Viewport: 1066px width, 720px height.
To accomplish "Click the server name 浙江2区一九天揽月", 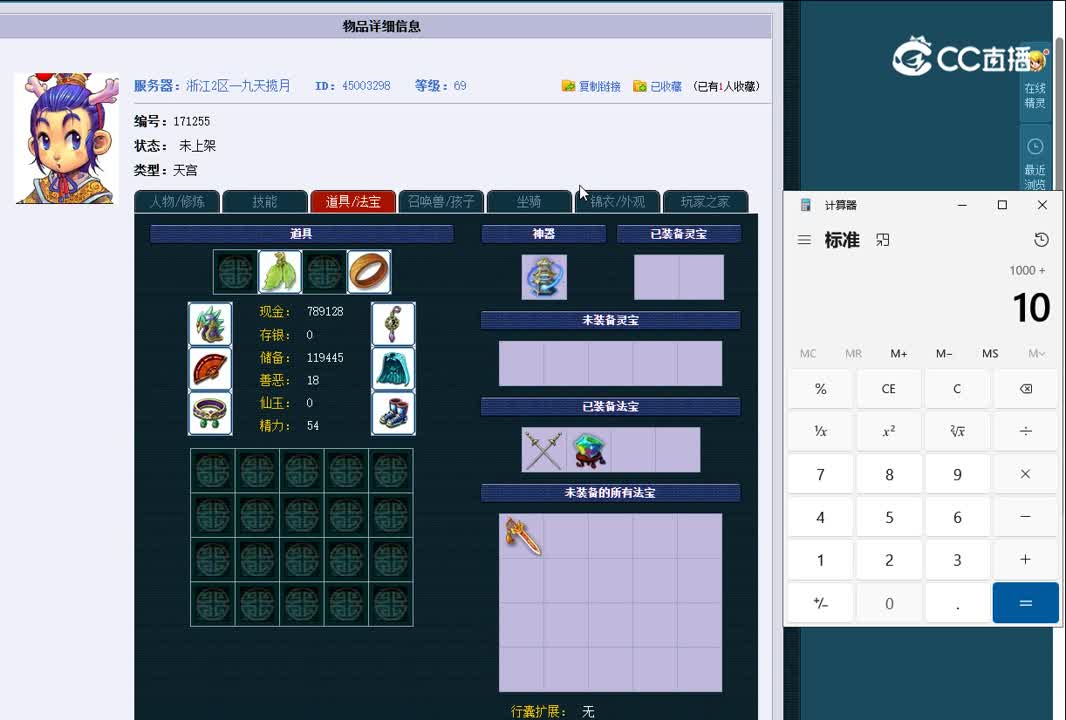I will [x=238, y=86].
